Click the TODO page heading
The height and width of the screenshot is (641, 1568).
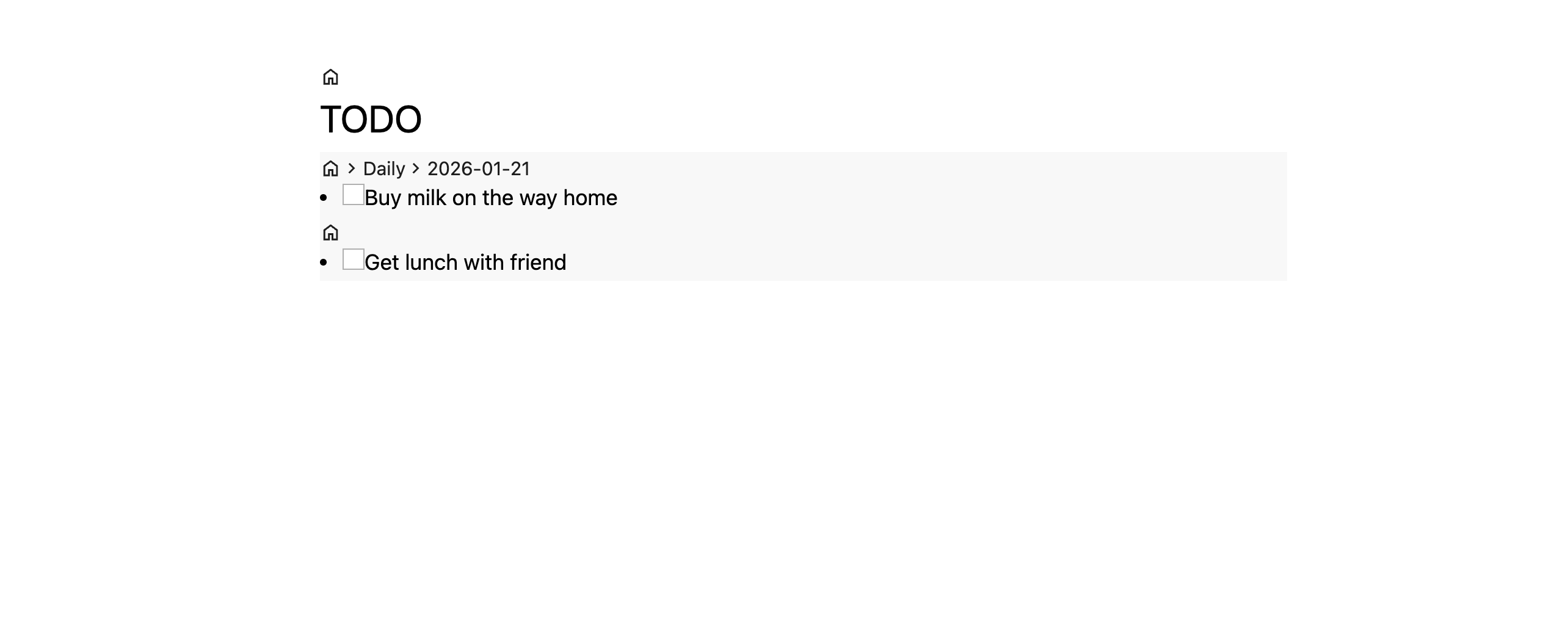tap(371, 119)
